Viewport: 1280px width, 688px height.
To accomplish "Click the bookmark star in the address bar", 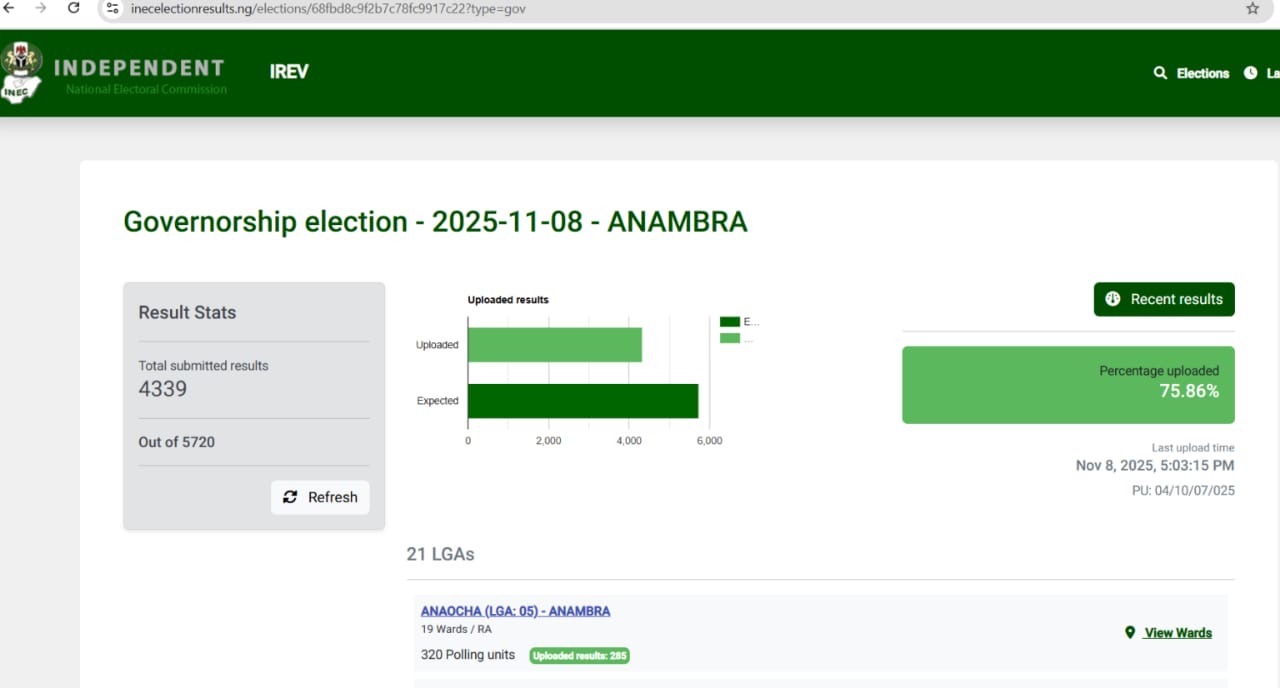I will [x=1251, y=8].
